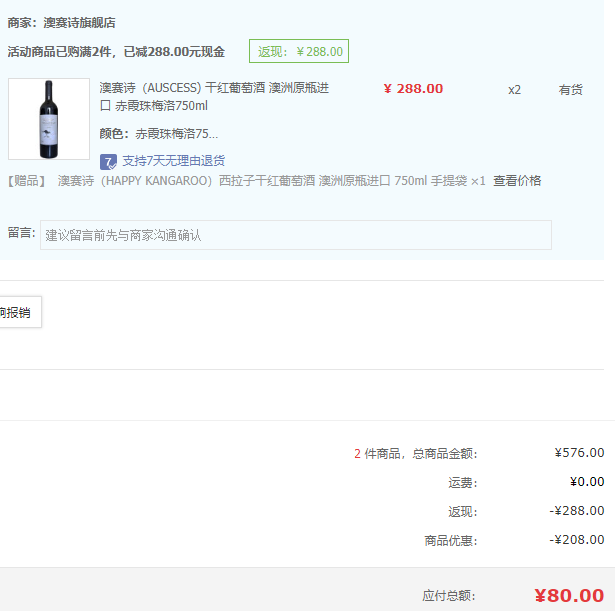The image size is (615, 611).
Task: Open the 支持7天无理由退货 link
Action: (x=173, y=161)
